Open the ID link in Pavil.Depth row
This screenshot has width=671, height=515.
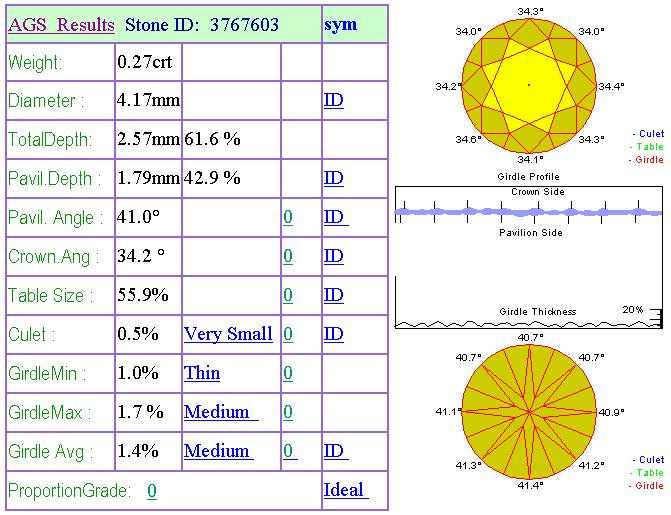pyautogui.click(x=334, y=178)
